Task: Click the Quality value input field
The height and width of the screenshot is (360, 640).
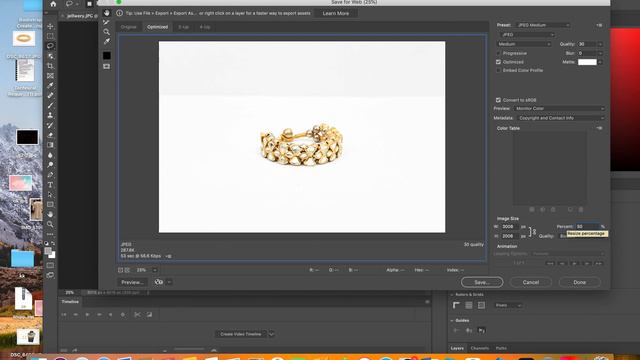Action: (x=587, y=44)
